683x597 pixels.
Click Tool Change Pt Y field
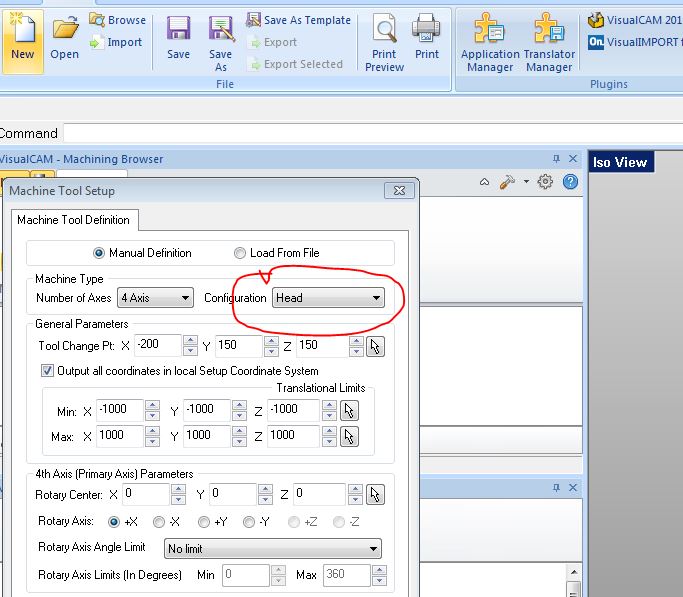pyautogui.click(x=239, y=346)
